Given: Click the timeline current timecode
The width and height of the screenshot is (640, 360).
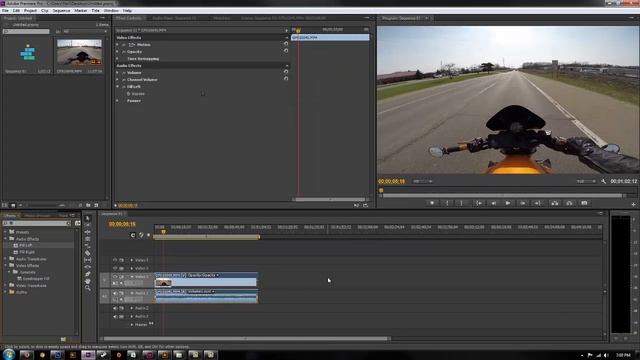Looking at the screenshot, I should [x=122, y=224].
